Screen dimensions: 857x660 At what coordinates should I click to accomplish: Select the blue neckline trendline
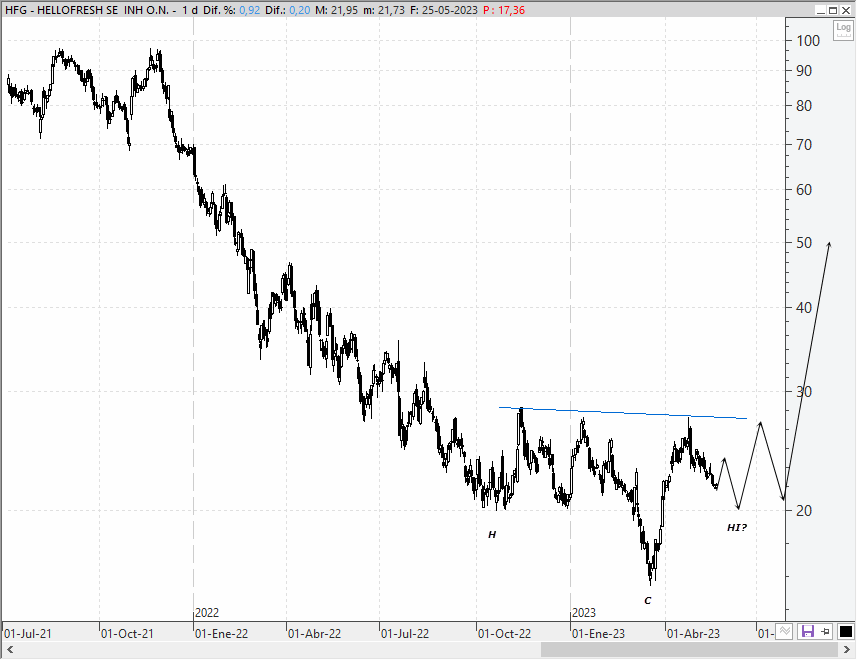[x=623, y=412]
